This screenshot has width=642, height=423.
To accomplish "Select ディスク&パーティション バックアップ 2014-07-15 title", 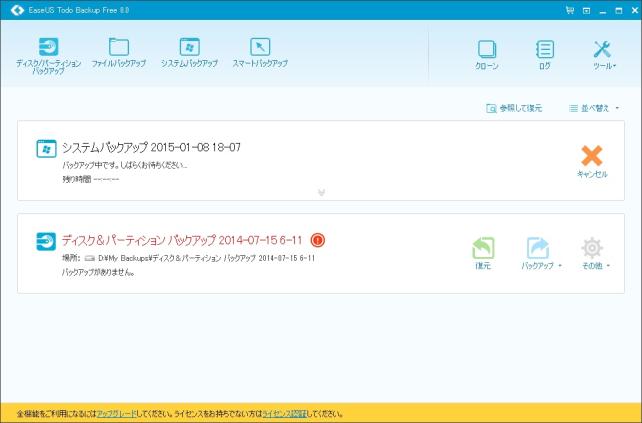I will click(x=182, y=240).
